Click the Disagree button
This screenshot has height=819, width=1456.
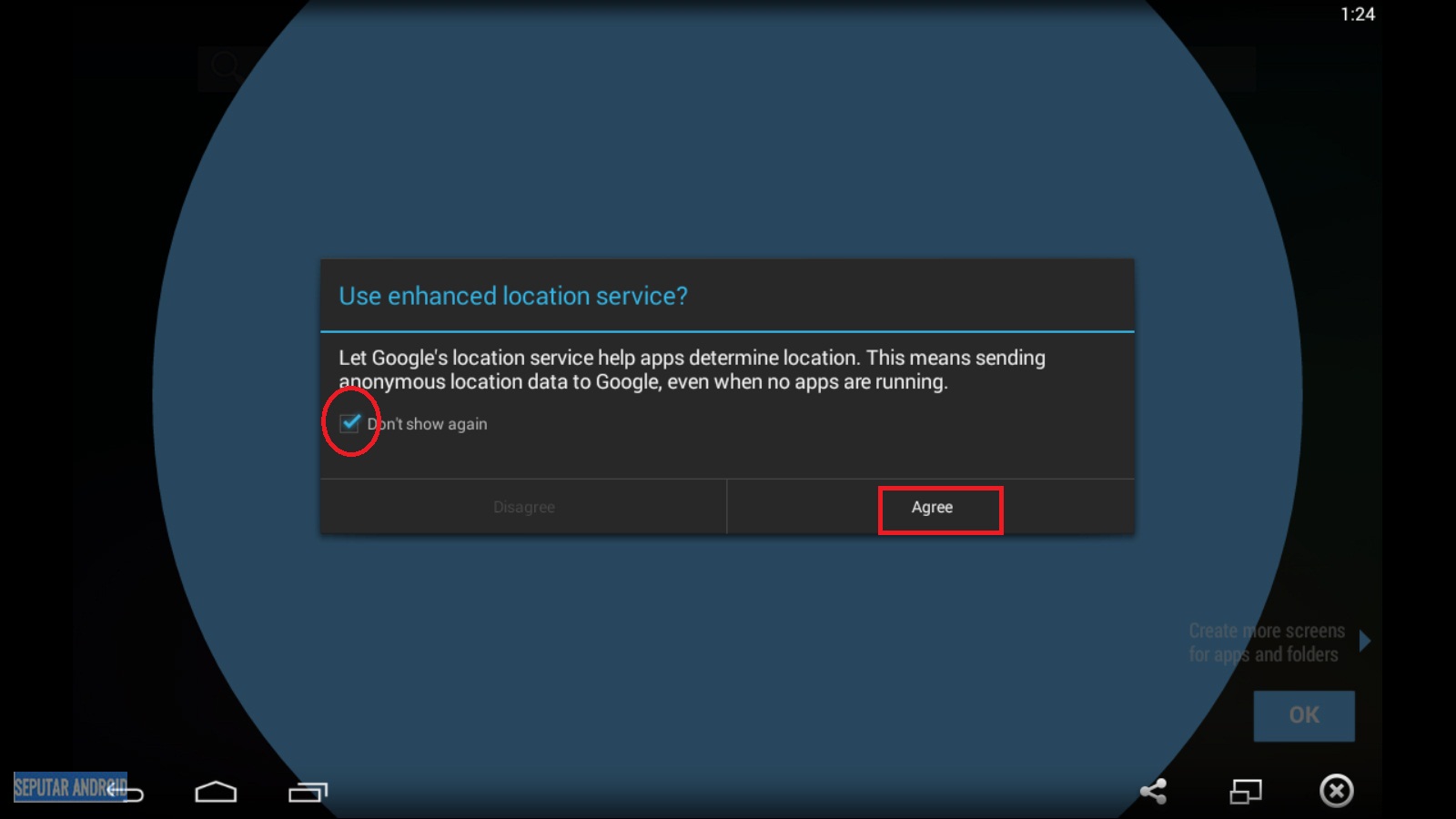523,507
